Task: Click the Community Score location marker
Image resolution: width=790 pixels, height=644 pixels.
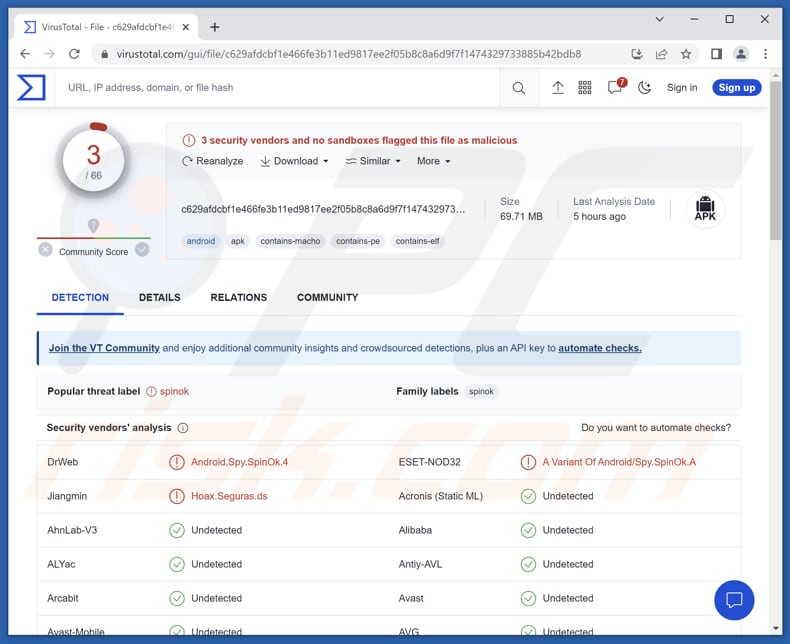Action: click(93, 225)
